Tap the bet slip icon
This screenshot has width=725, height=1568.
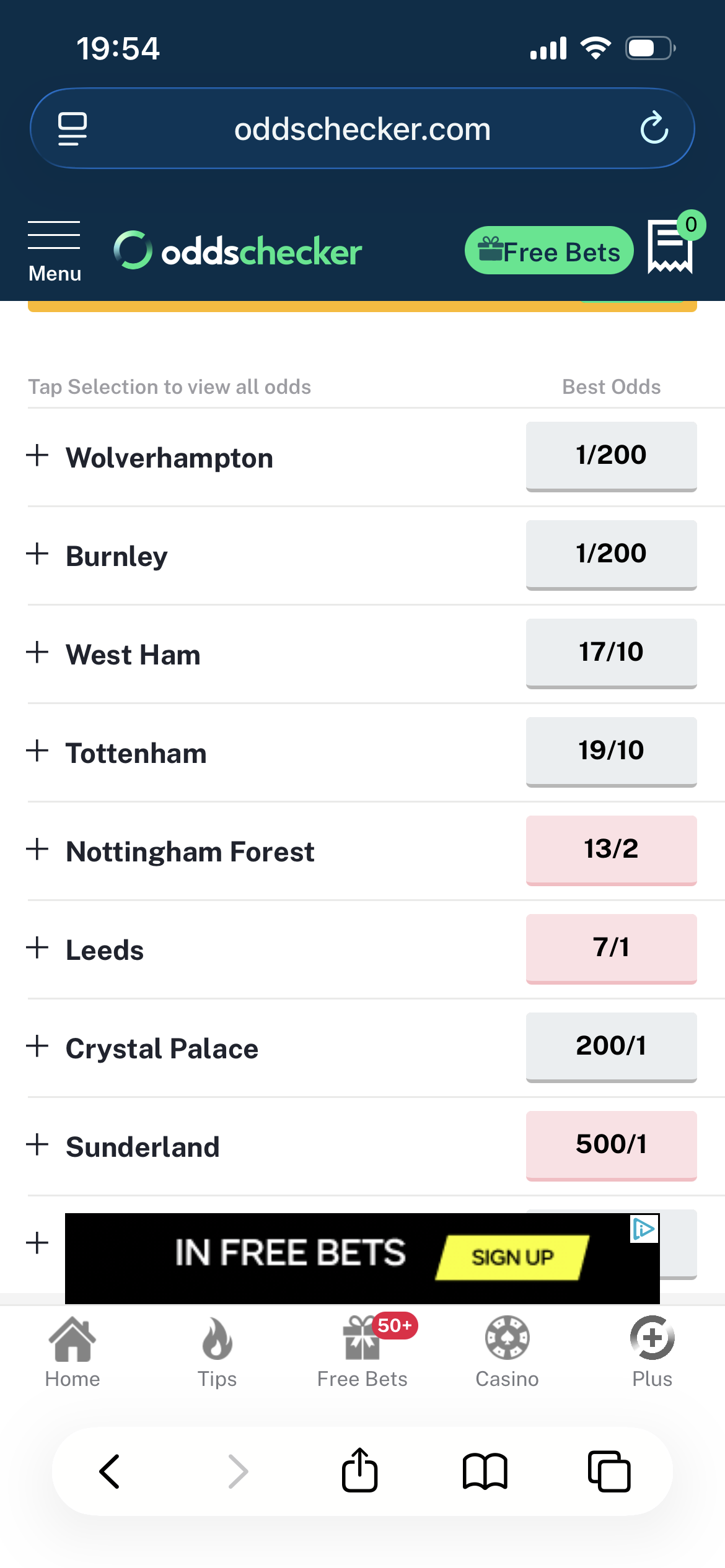[x=670, y=247]
